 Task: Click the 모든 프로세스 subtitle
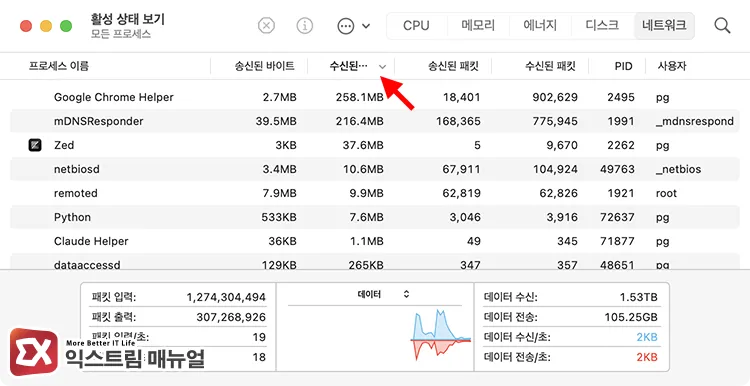[x=121, y=34]
